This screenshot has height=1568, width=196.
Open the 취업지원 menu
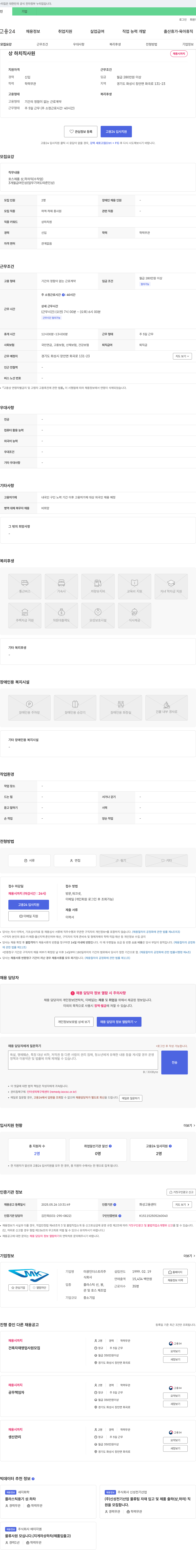pyautogui.click(x=65, y=32)
